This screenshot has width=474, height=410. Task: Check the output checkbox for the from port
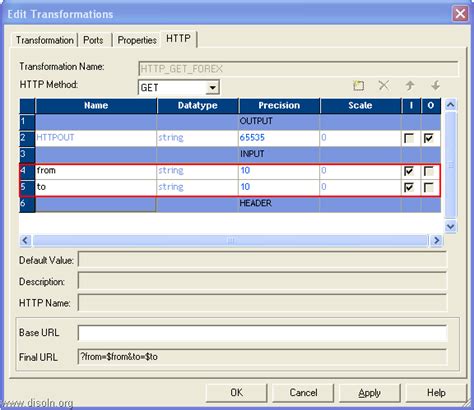pos(429,171)
